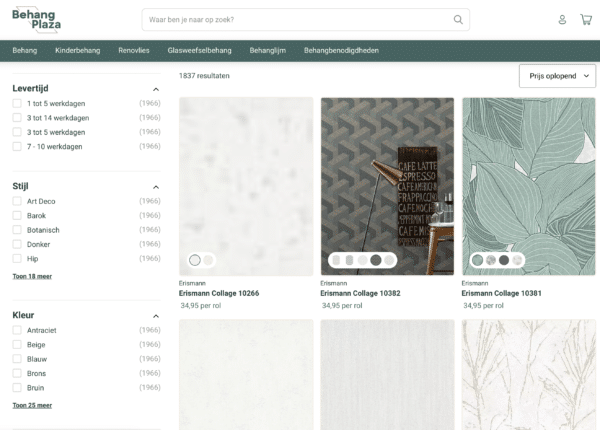
Task: Select the Beige color filter
Action: click(x=17, y=345)
